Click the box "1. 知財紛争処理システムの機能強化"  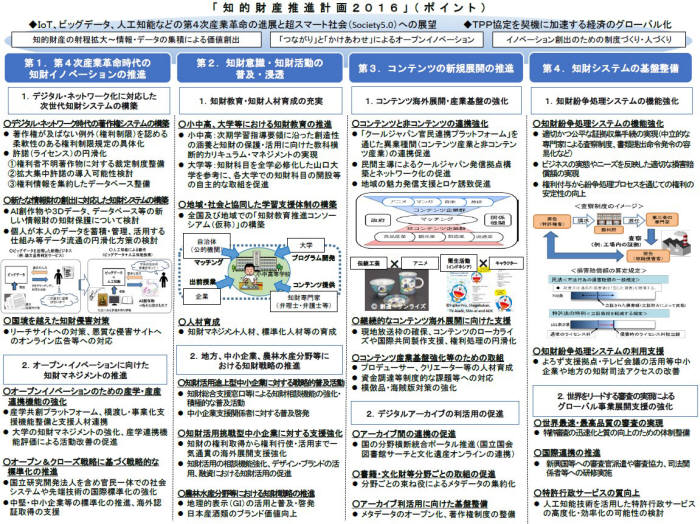tap(611, 100)
